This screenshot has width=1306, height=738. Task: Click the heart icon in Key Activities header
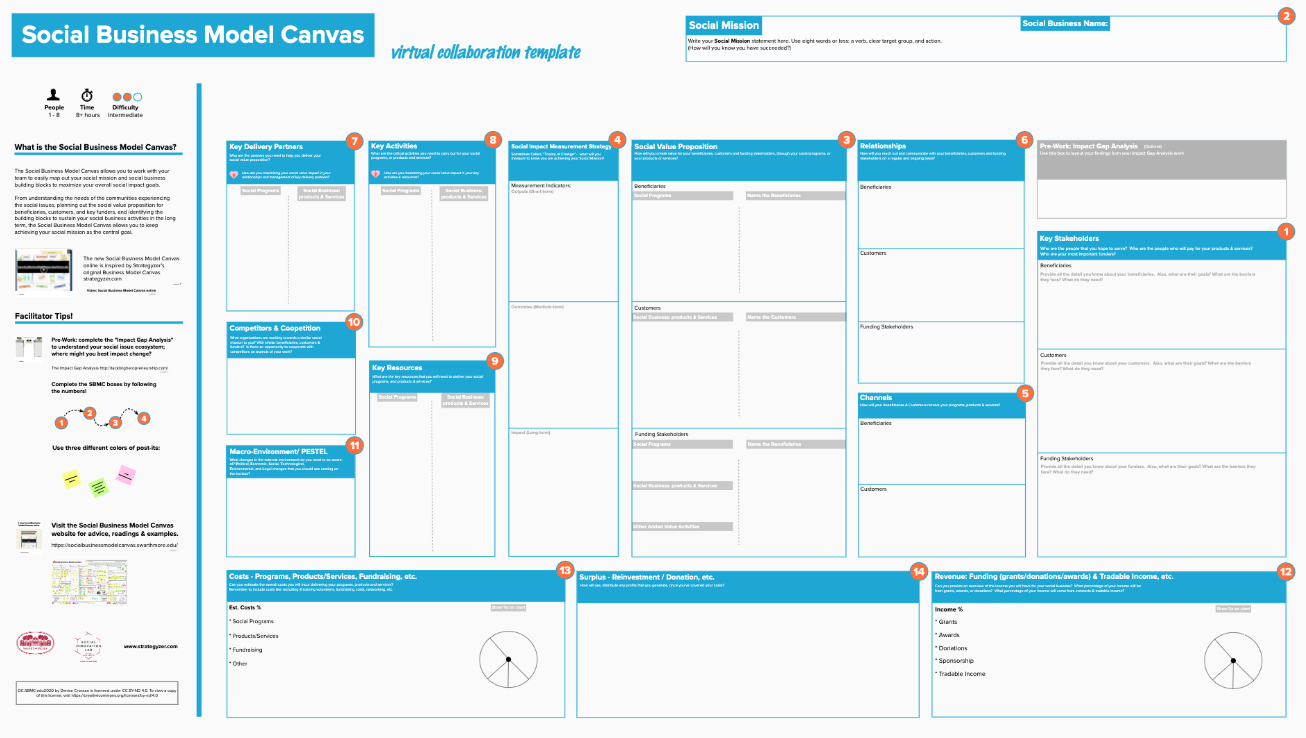[378, 175]
